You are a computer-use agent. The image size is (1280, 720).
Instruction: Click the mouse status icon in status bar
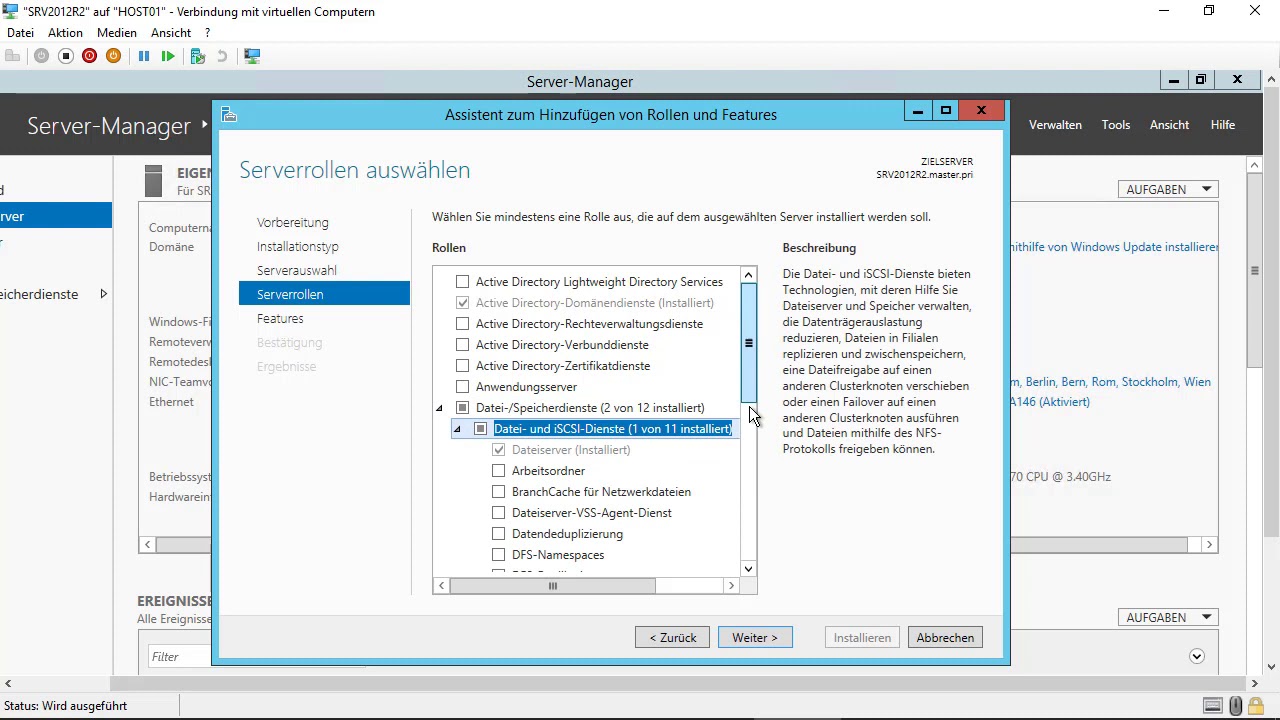(1236, 706)
